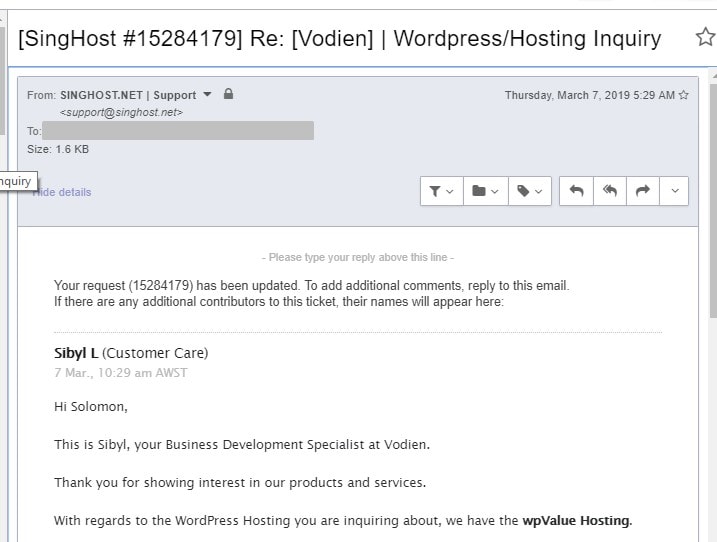Open the sender options dropdown arrow
Screen dimensions: 717x542
207,95
